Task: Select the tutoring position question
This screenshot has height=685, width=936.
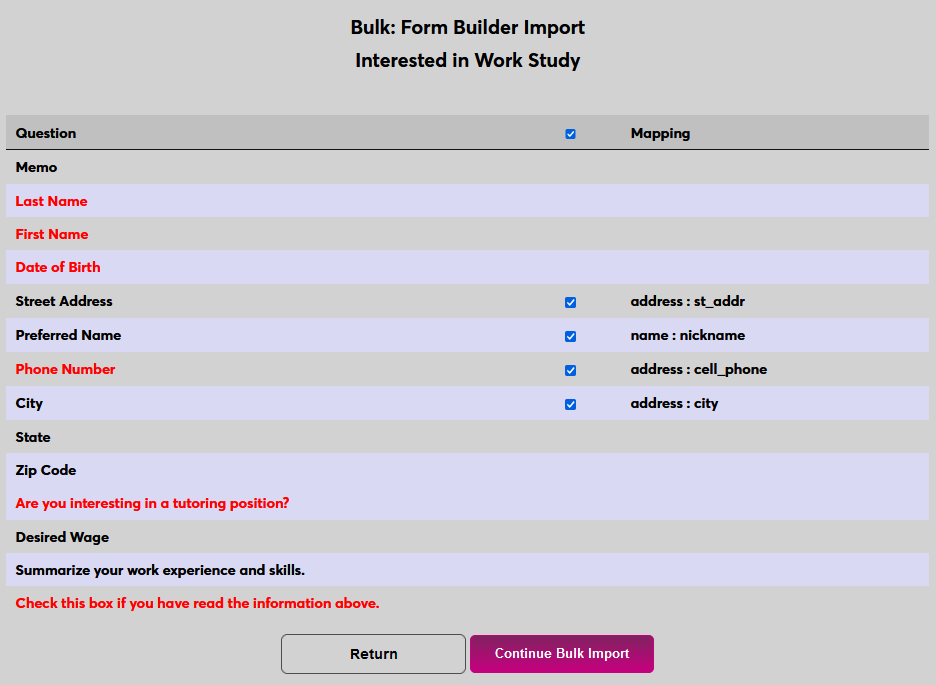Action: [151, 503]
